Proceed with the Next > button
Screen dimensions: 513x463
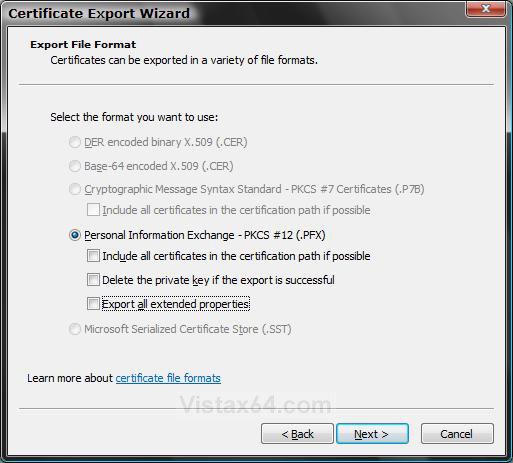pyautogui.click(x=372, y=434)
